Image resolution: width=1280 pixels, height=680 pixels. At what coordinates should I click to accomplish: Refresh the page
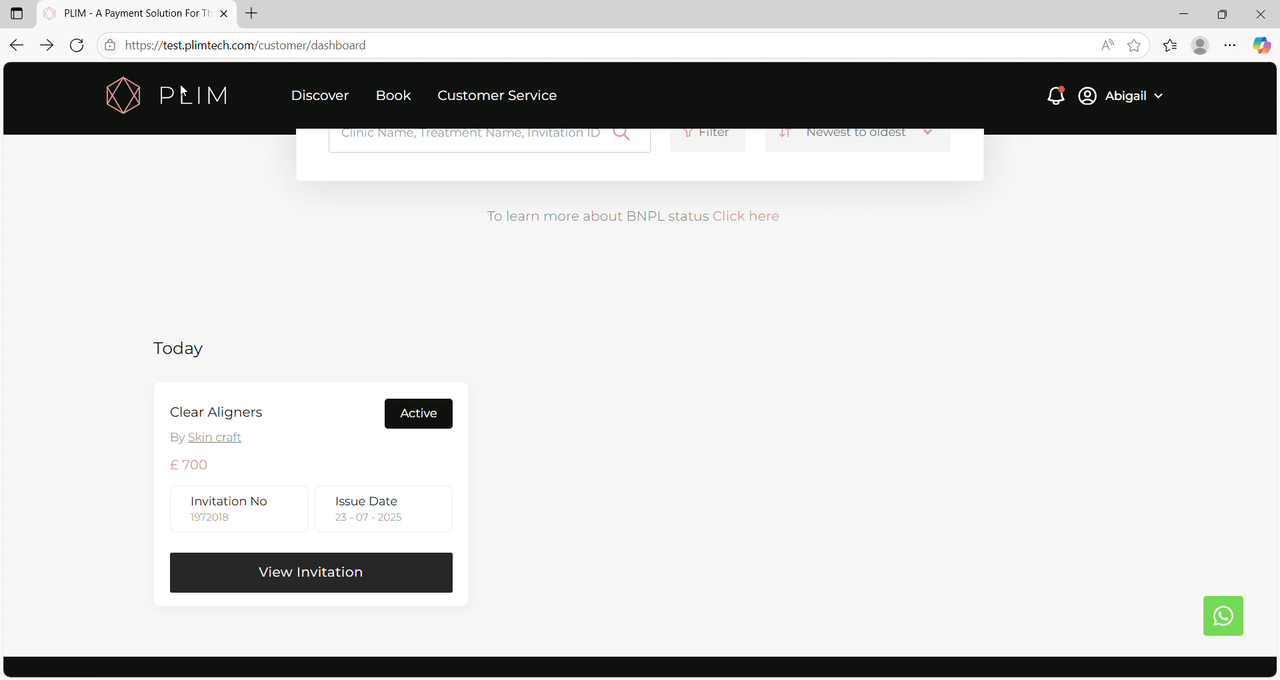(76, 45)
